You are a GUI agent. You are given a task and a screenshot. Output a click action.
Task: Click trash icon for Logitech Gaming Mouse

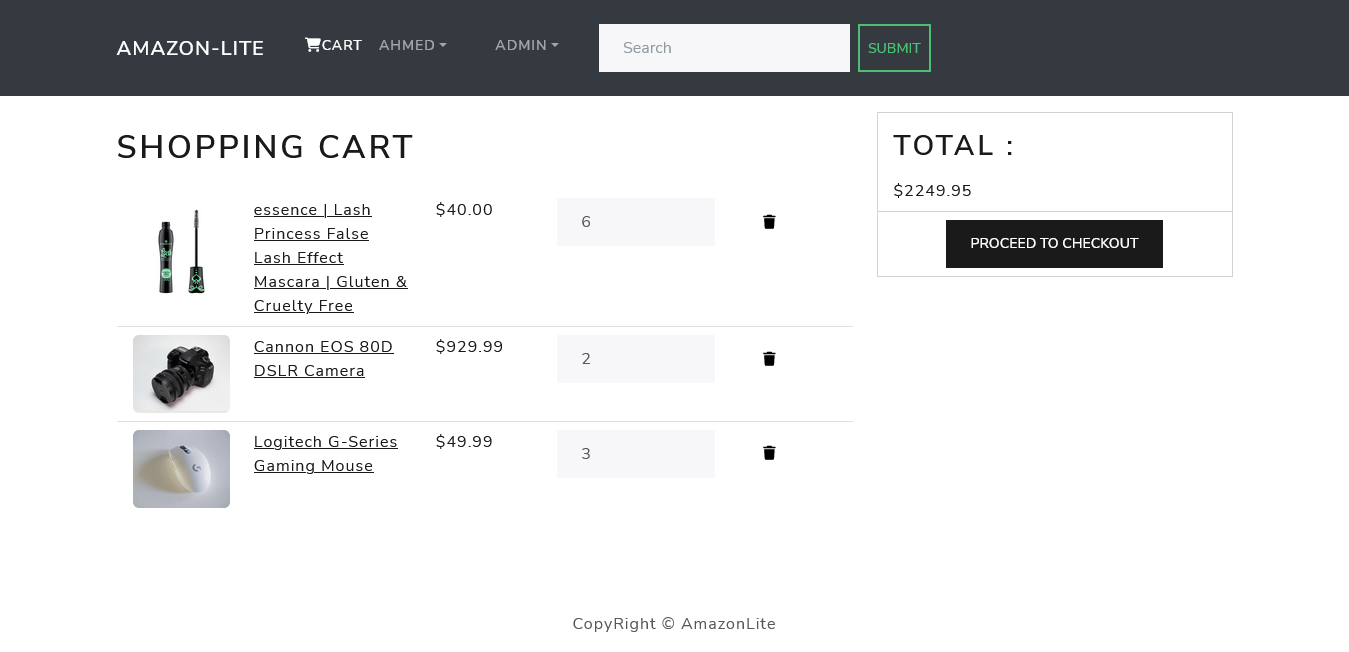pos(769,453)
